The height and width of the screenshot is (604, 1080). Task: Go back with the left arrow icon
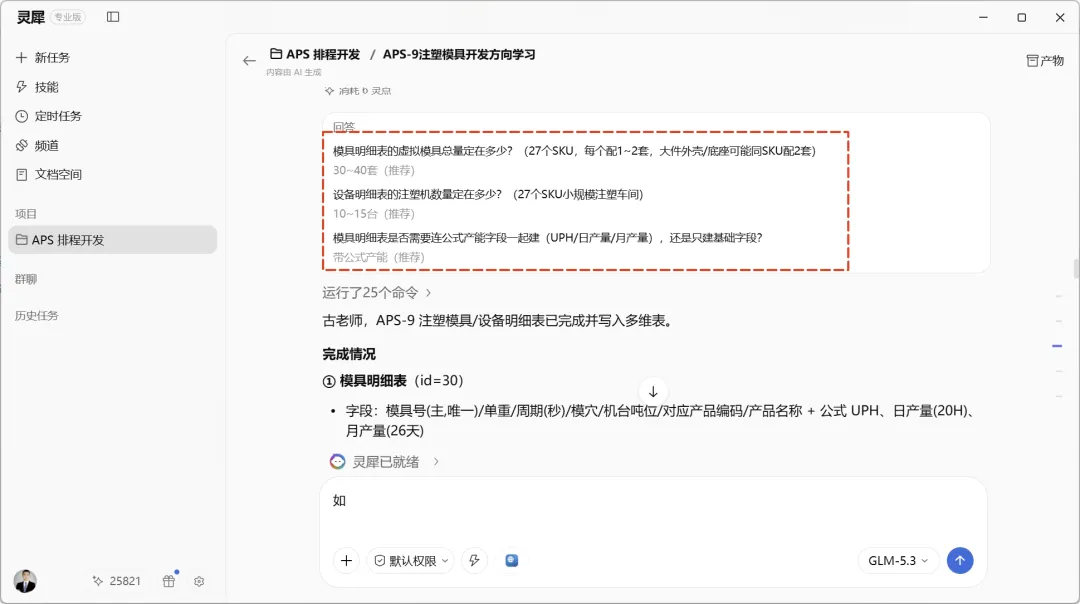pyautogui.click(x=249, y=61)
